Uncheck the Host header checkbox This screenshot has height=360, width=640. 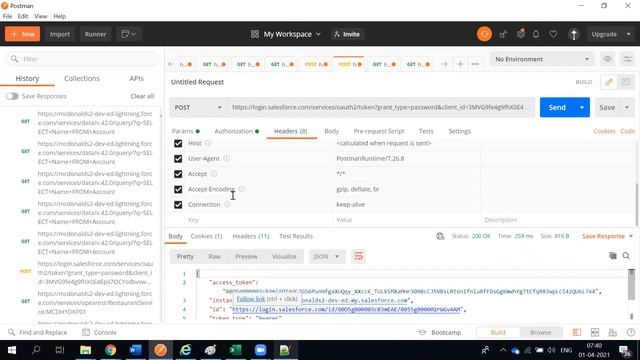pos(178,143)
